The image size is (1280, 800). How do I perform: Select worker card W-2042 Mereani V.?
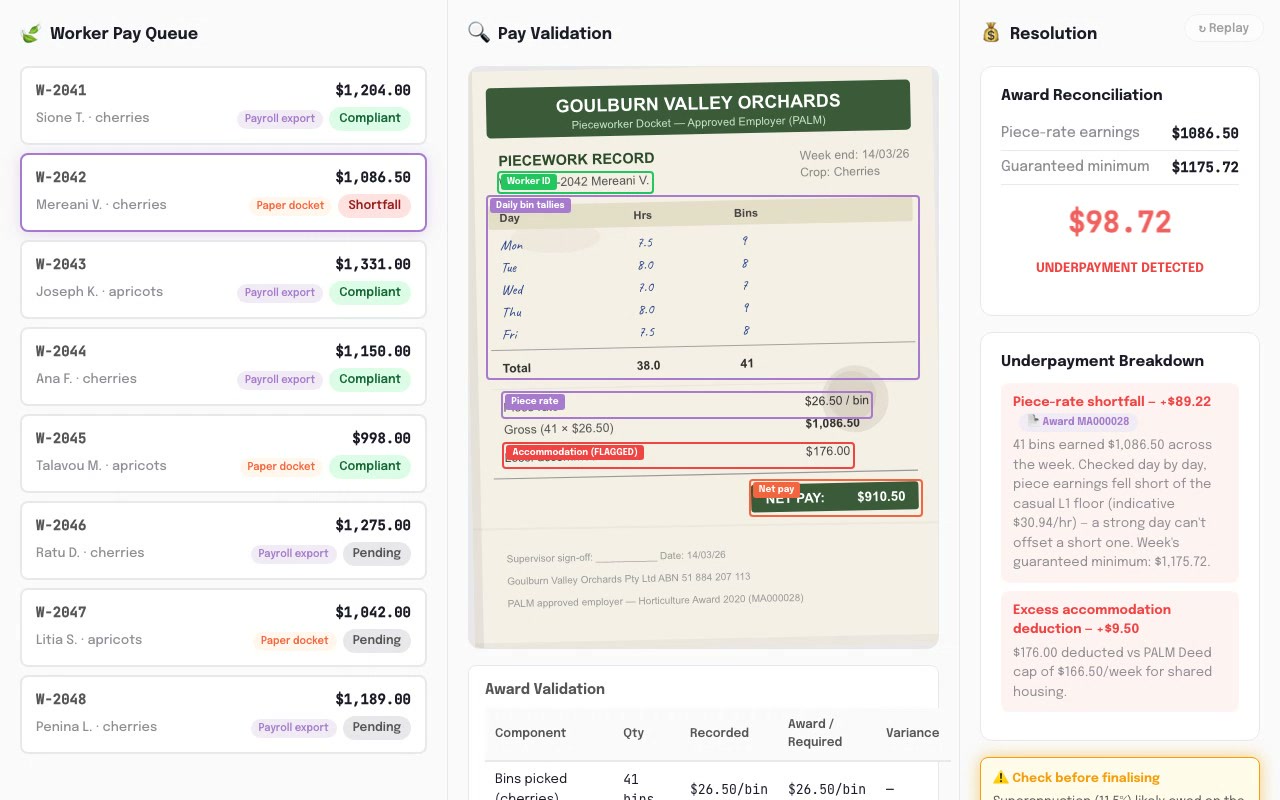[223, 192]
